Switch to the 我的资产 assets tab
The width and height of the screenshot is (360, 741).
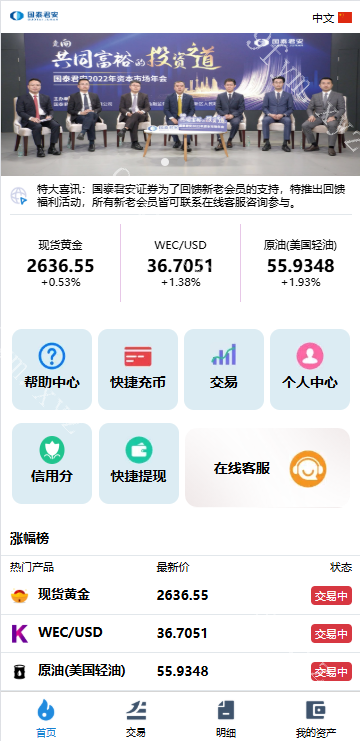click(x=316, y=718)
